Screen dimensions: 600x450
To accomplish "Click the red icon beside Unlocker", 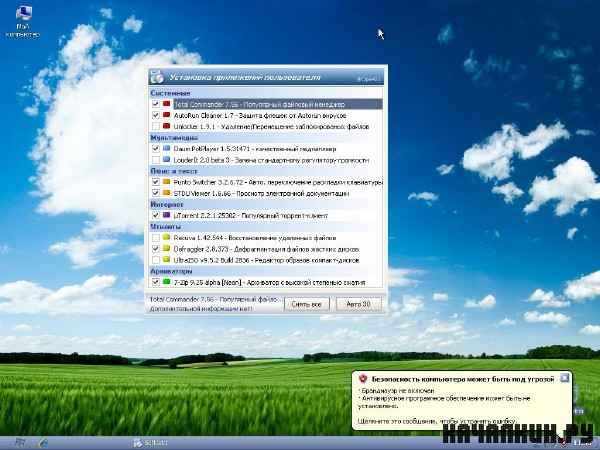I will (x=166, y=126).
